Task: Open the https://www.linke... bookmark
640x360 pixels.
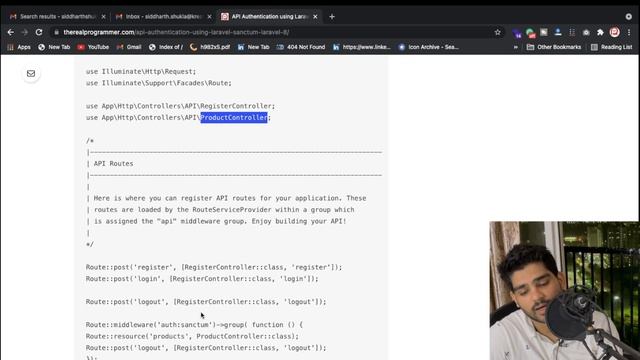Action: (362, 47)
